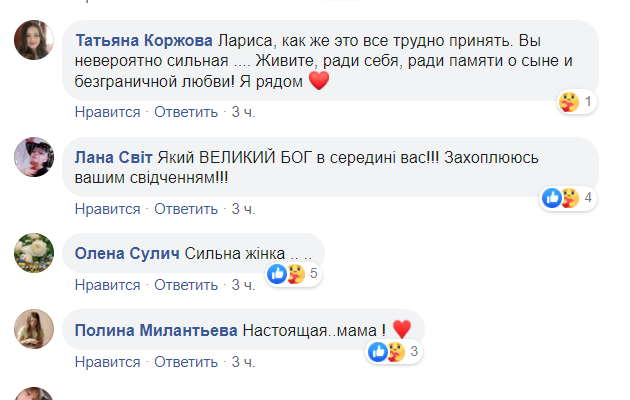
Task: Open Лана Світ's avatar
Action: click(x=33, y=156)
